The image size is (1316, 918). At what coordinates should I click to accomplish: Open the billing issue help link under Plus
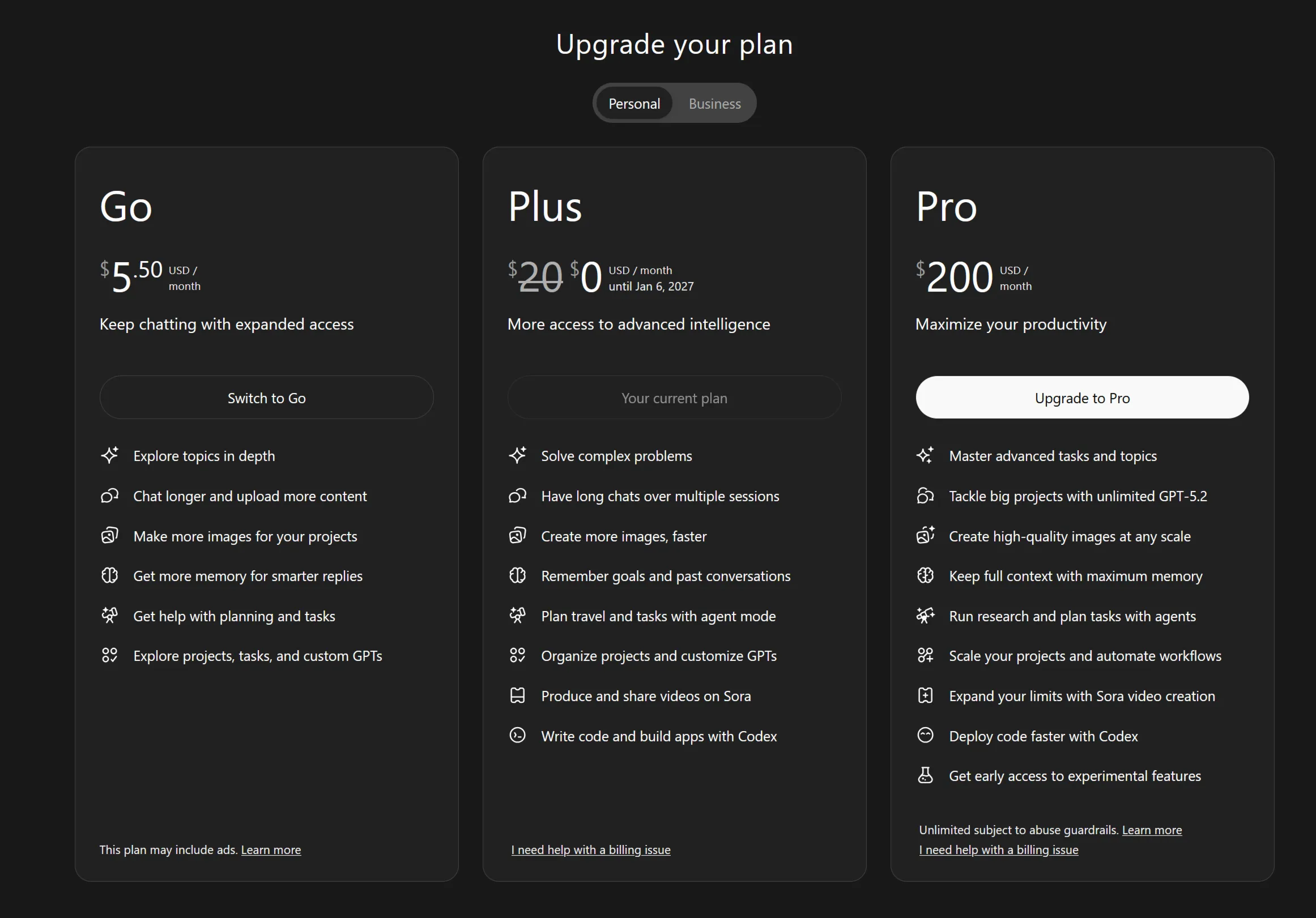point(590,850)
